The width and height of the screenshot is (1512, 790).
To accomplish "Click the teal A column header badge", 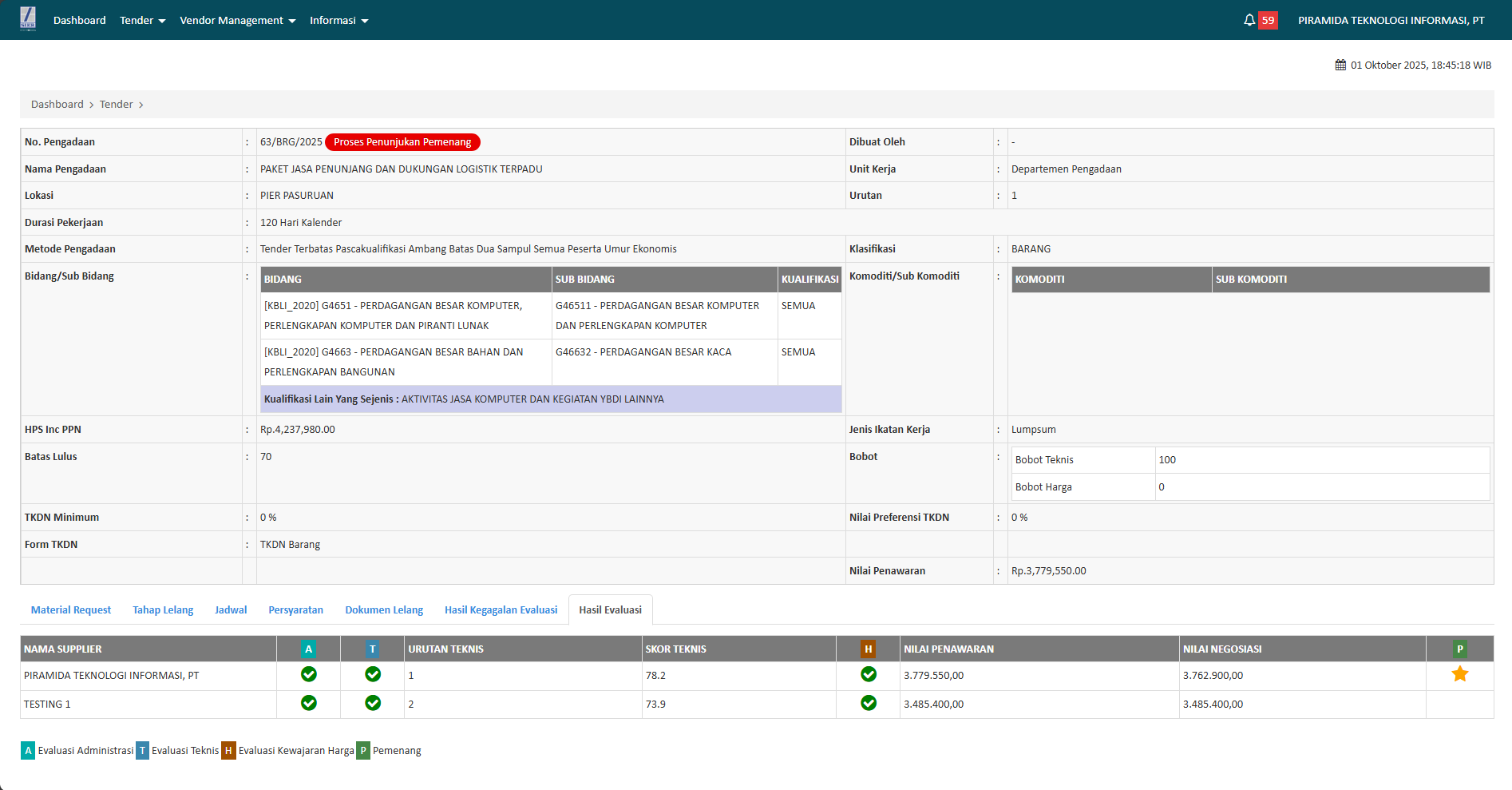I will pos(308,649).
